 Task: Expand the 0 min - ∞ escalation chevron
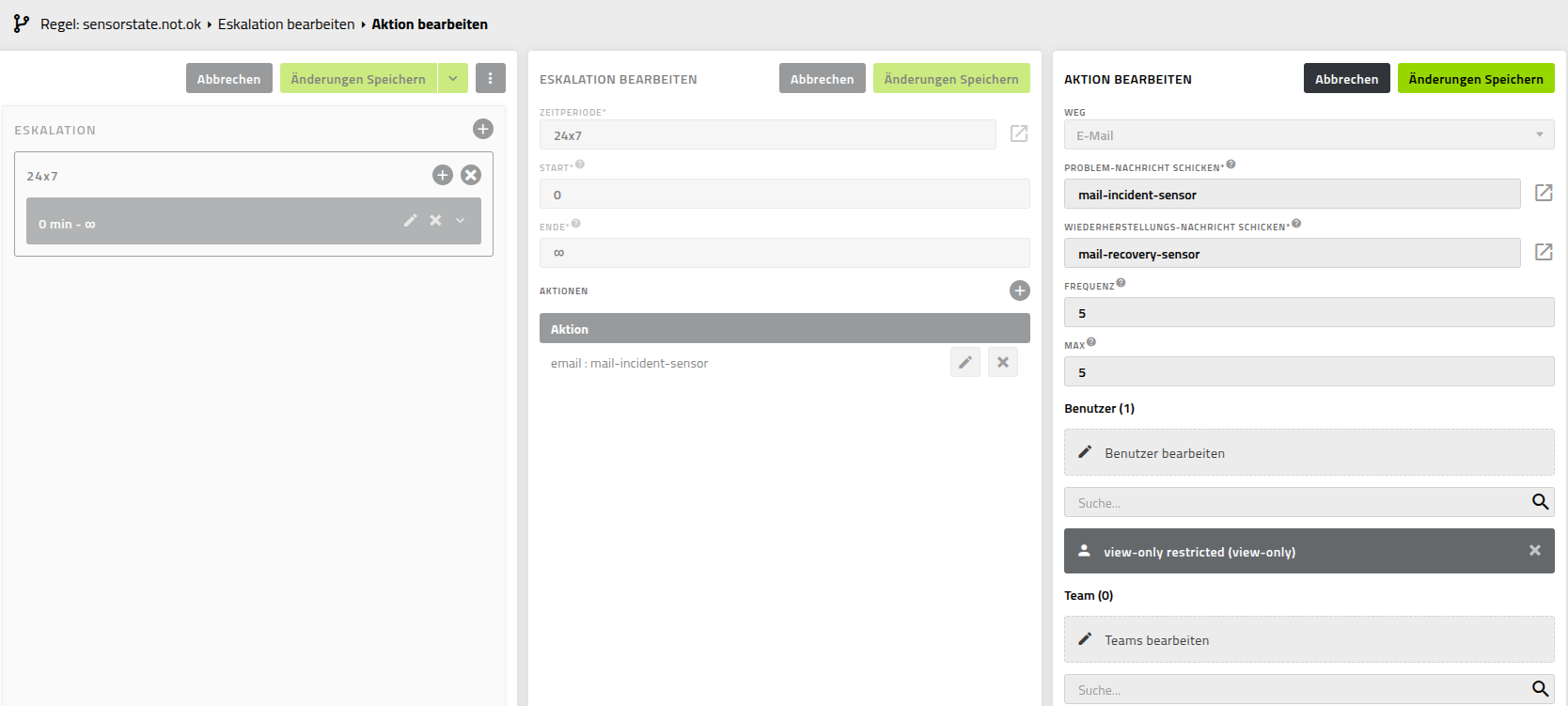tap(461, 221)
